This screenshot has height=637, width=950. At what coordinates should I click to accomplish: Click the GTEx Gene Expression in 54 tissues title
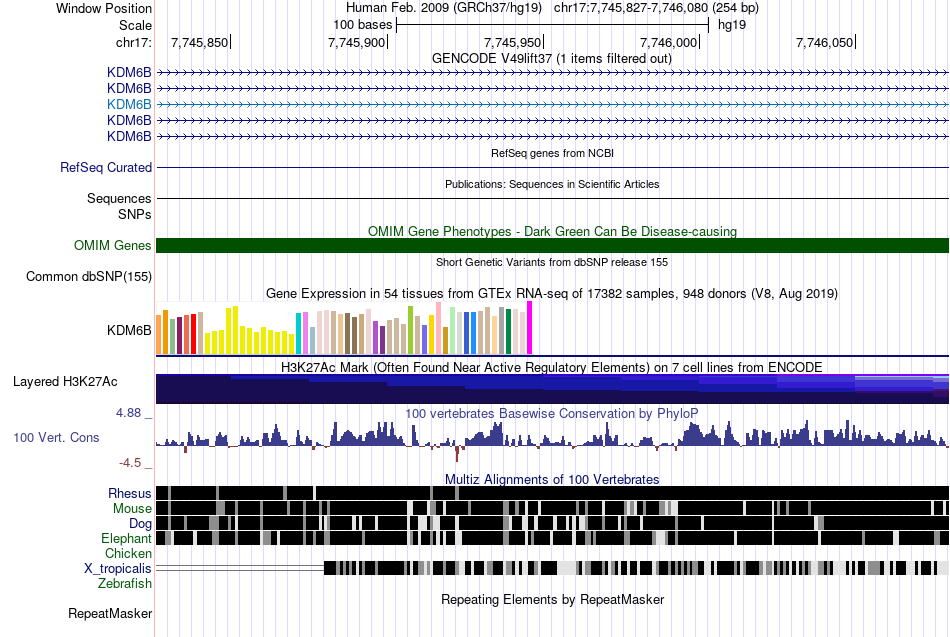[552, 293]
